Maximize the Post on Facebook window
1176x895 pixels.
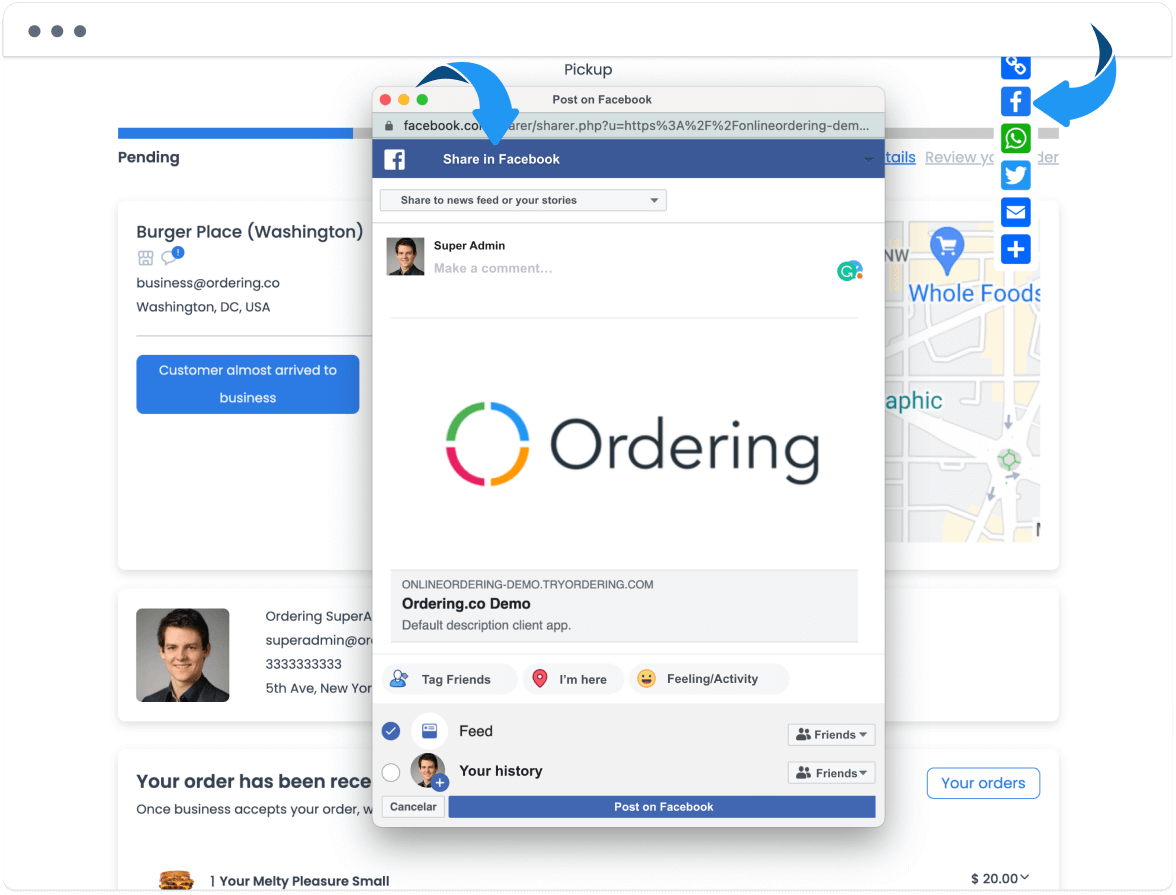(422, 100)
